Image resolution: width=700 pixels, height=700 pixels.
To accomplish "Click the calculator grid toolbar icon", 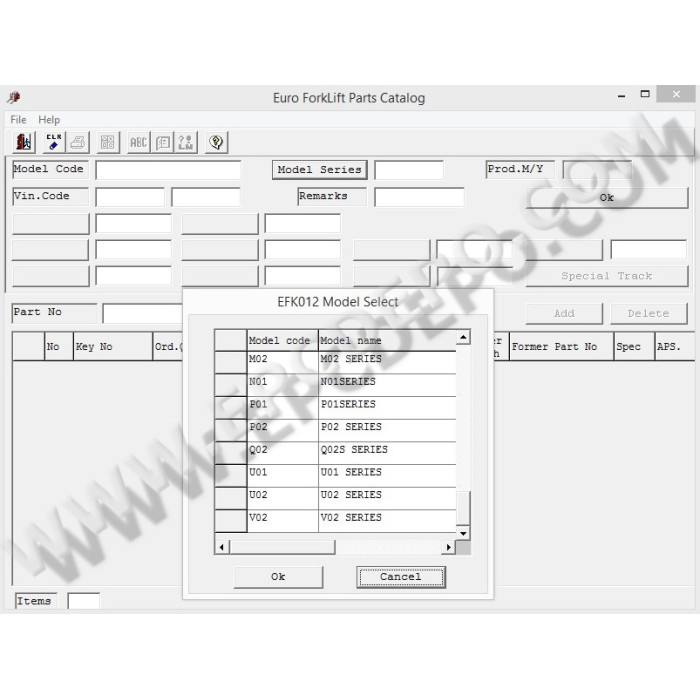I will coord(108,142).
